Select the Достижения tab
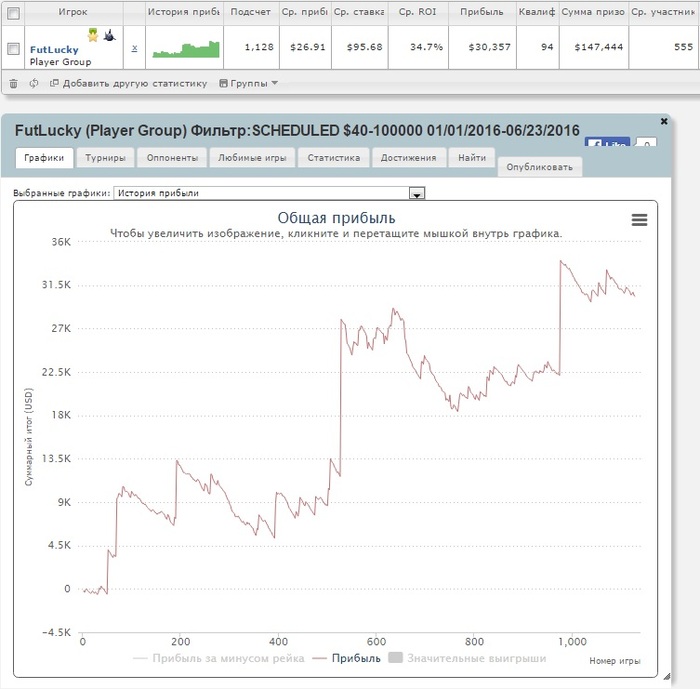The width and height of the screenshot is (700, 689). pyautogui.click(x=408, y=158)
